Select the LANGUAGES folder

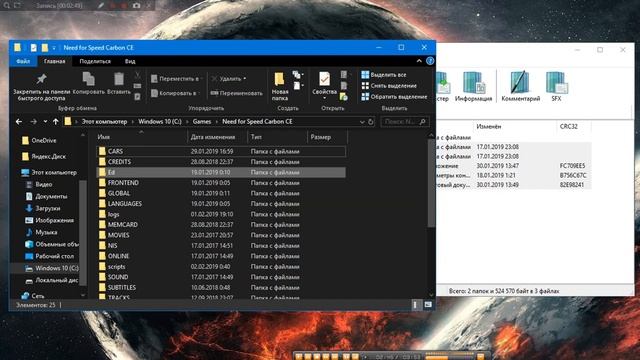(x=221, y=204)
